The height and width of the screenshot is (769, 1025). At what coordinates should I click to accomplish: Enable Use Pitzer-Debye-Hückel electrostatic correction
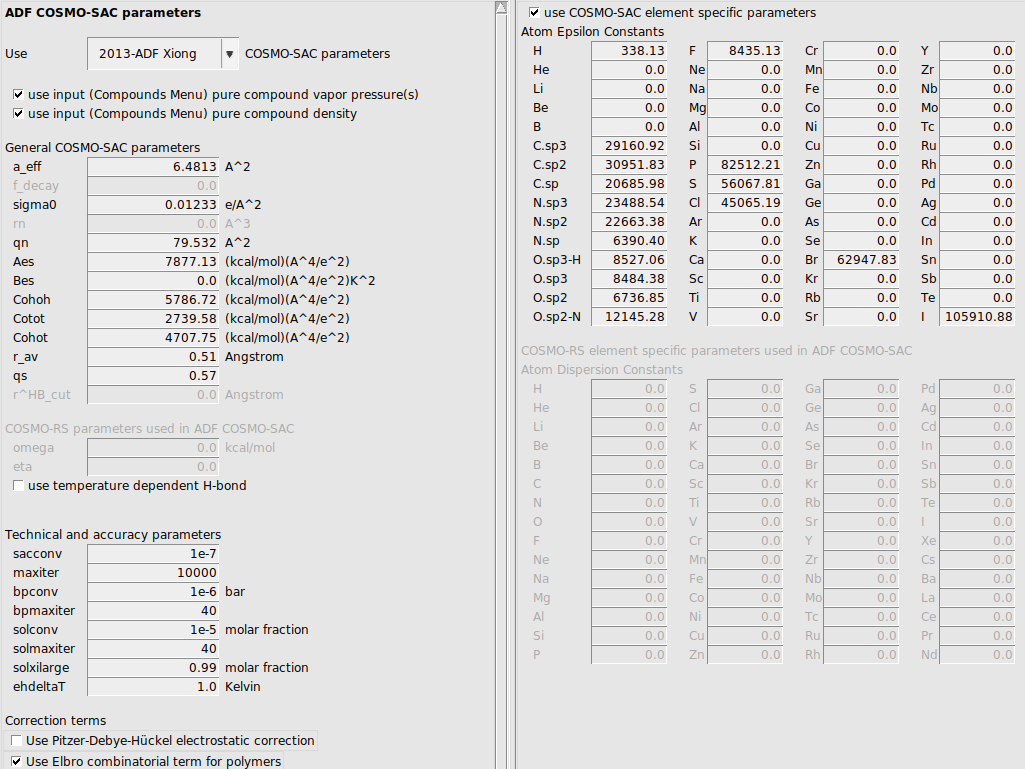click(16, 740)
